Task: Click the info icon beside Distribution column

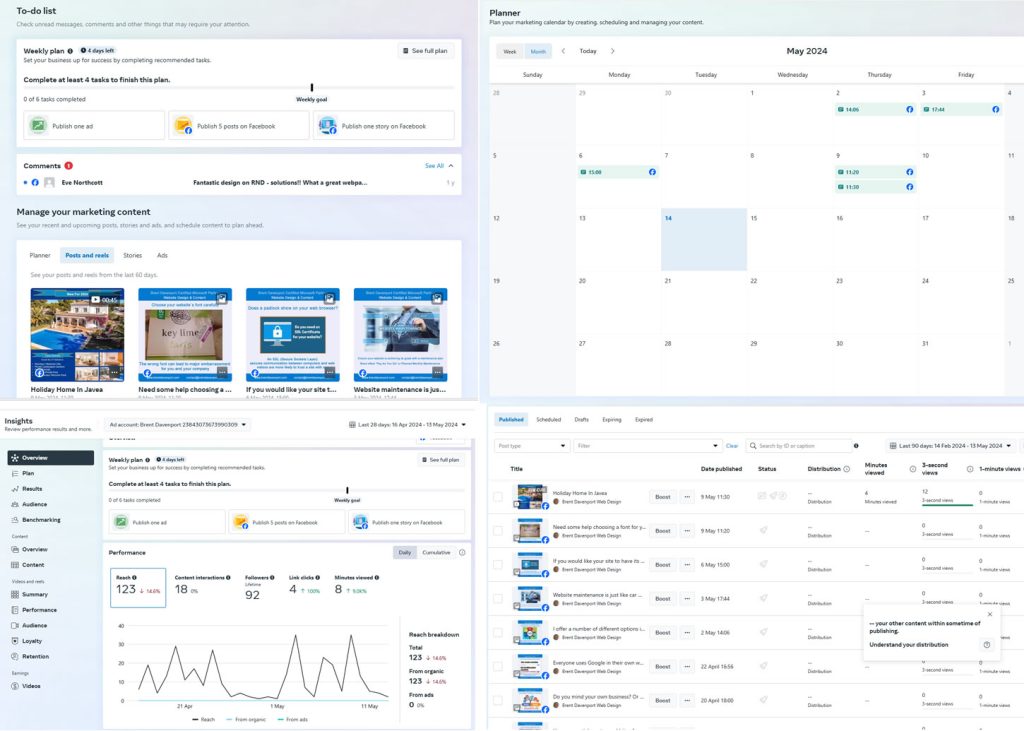Action: pyautogui.click(x=846, y=468)
